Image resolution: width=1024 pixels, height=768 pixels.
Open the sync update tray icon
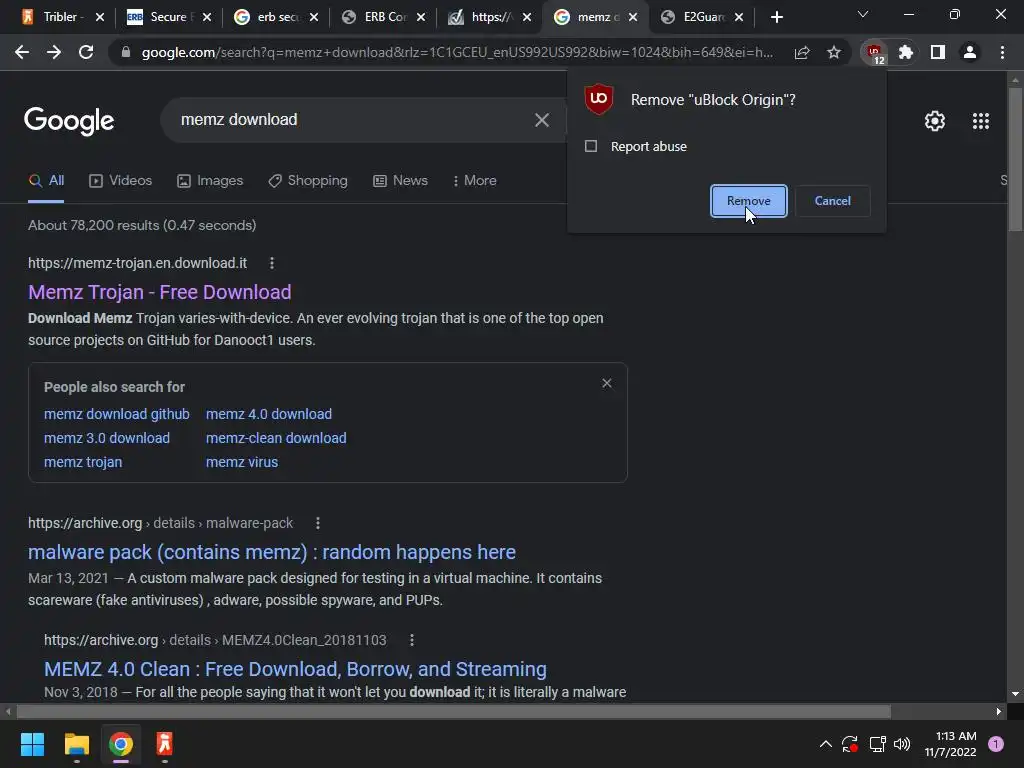[850, 744]
